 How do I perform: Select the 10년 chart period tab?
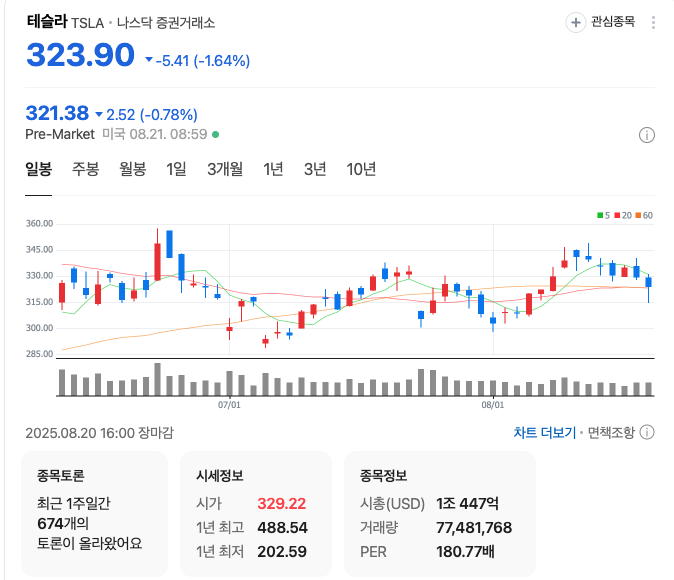pos(361,169)
